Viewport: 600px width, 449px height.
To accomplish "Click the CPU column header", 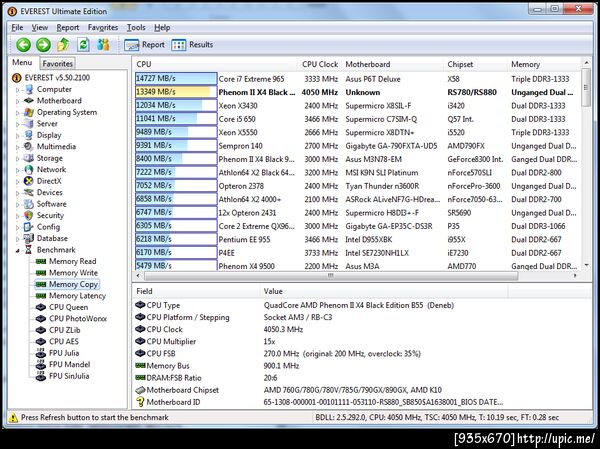I will (x=216, y=64).
